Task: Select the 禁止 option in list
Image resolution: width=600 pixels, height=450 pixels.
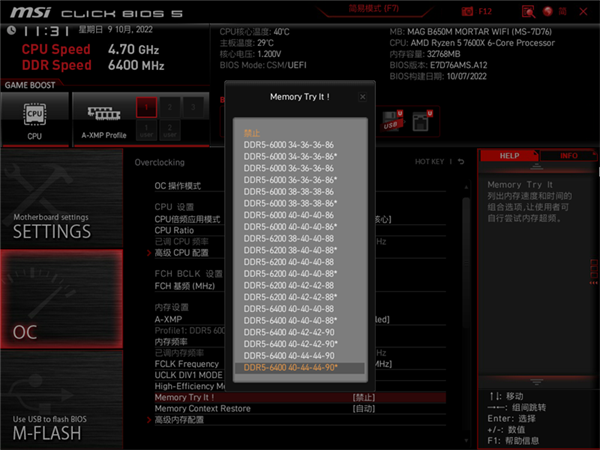Action: [254, 133]
